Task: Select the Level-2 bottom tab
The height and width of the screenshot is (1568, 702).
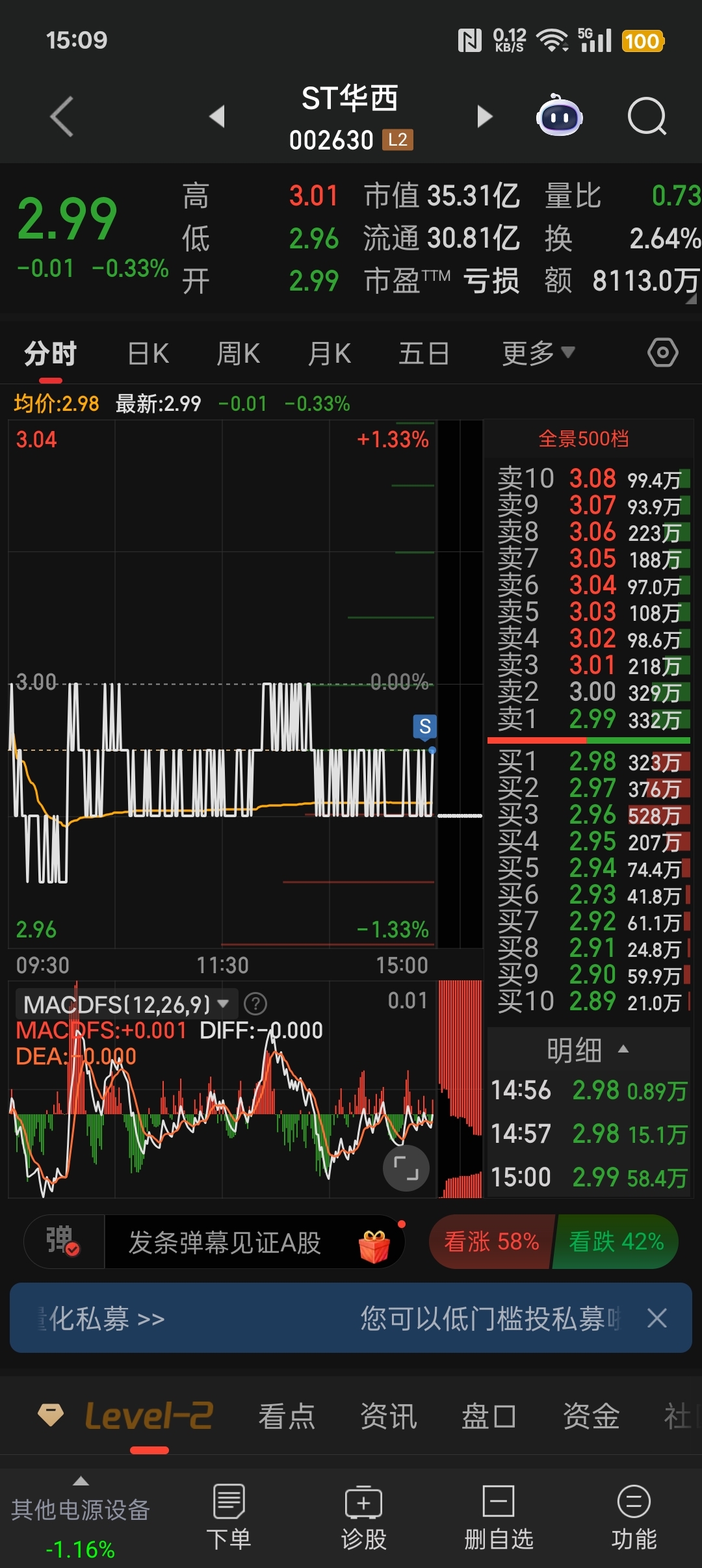Action: click(148, 1416)
